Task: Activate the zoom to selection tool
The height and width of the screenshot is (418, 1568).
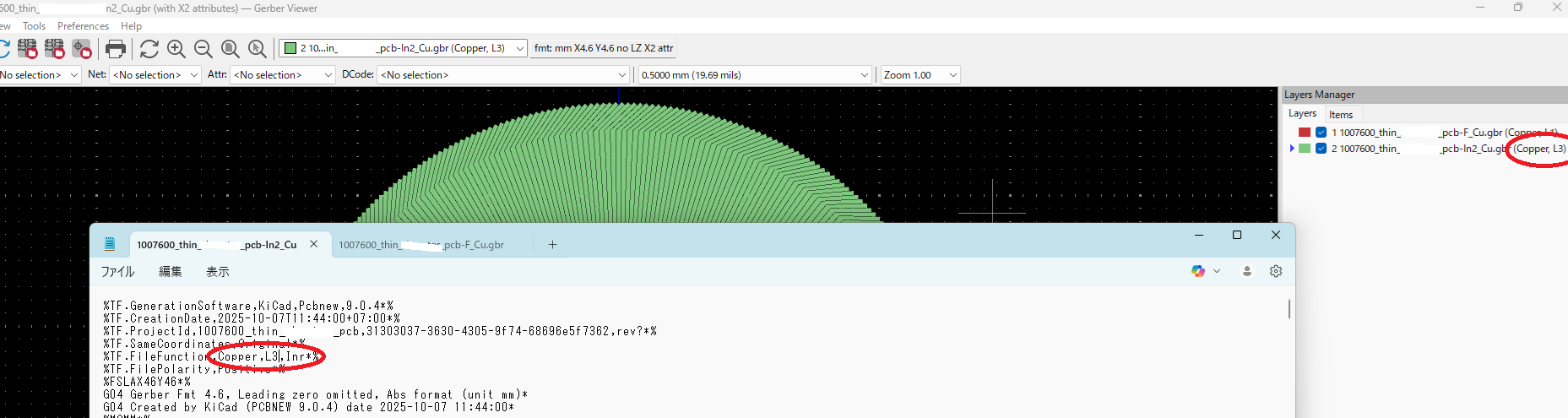Action: point(258,49)
